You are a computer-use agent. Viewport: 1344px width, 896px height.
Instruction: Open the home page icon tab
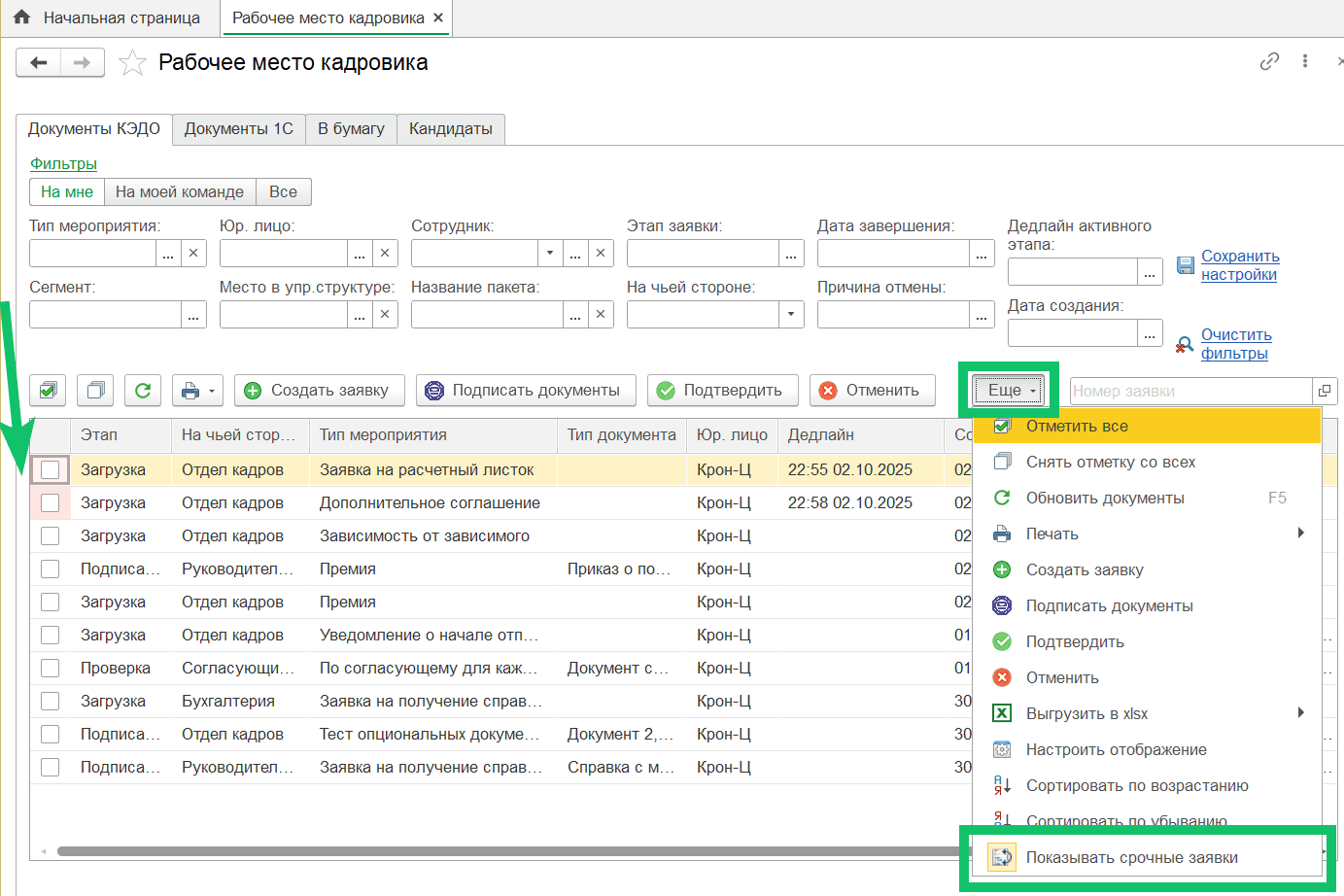pyautogui.click(x=21, y=17)
